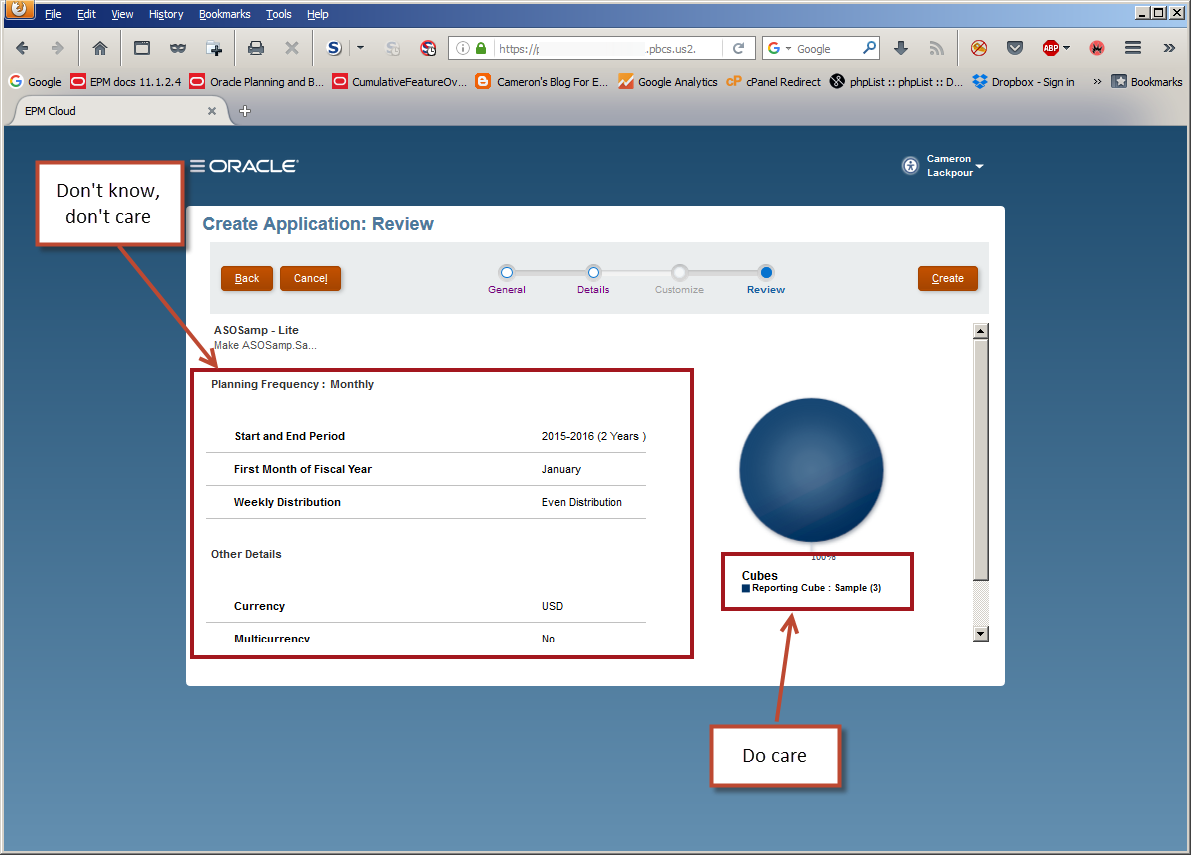
Task: Click the private browsing mask icon
Action: pos(178,48)
